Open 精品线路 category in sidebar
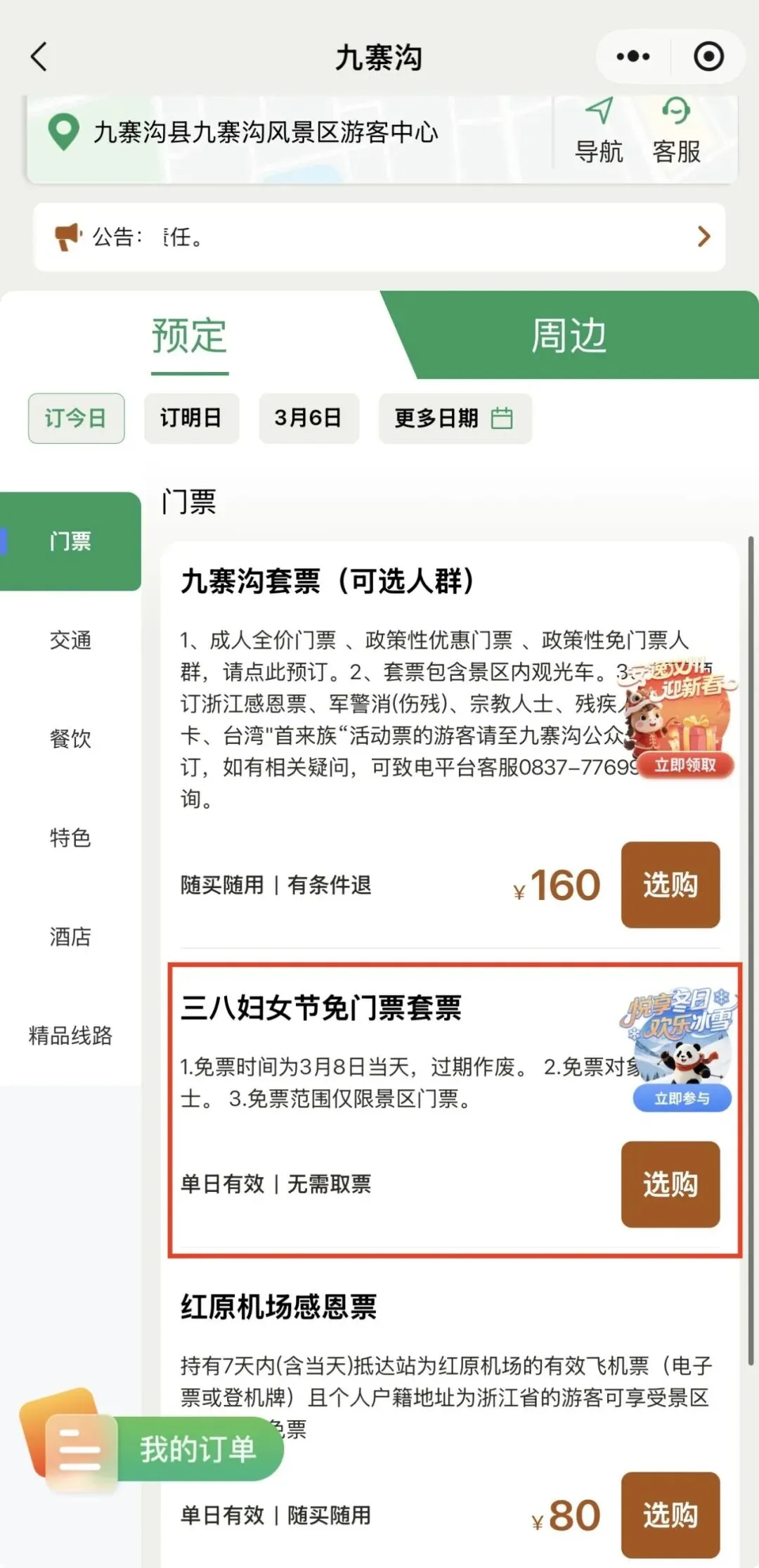The width and height of the screenshot is (759, 1568). [70, 1036]
